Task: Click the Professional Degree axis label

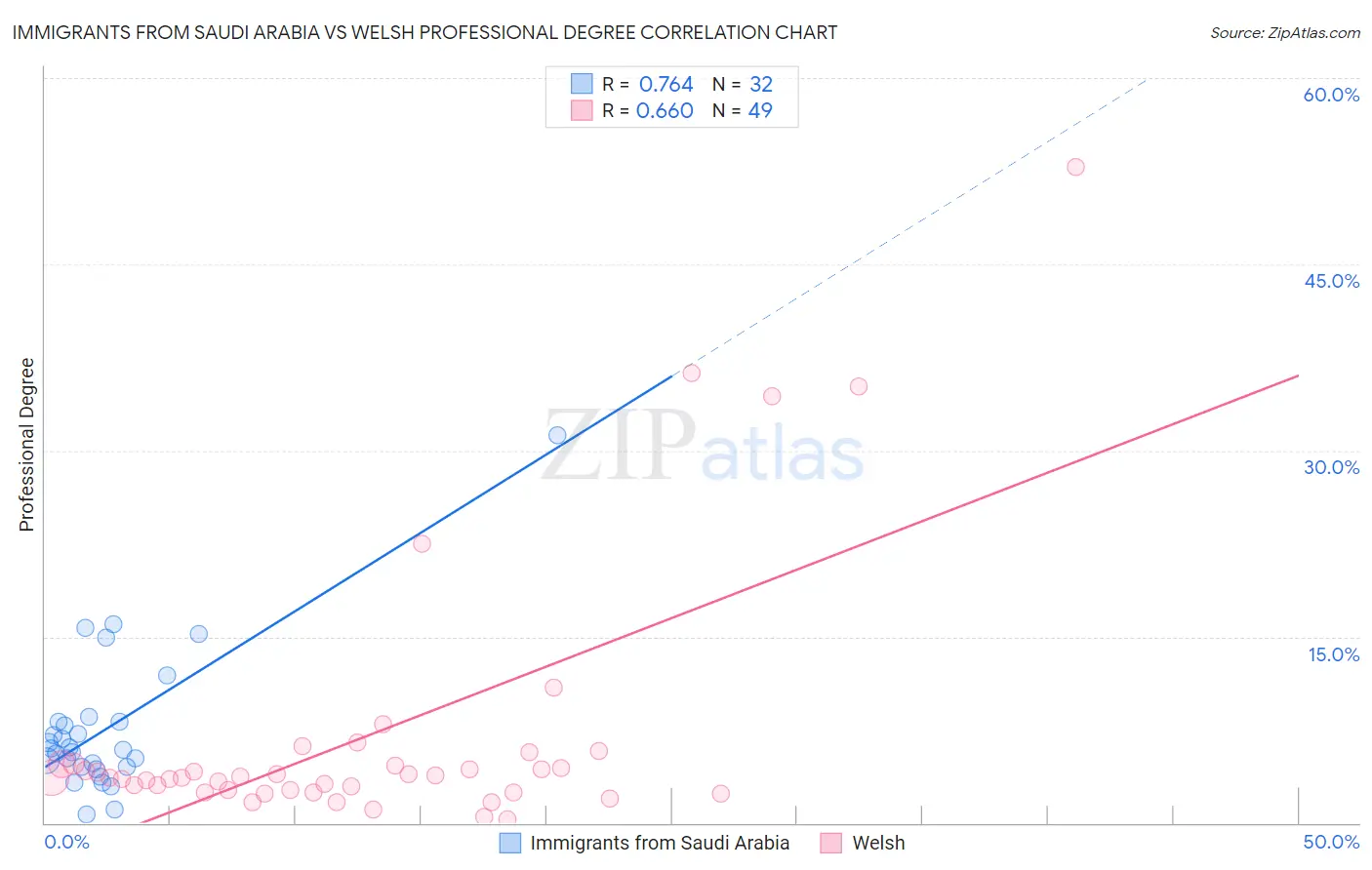Action: click(x=26, y=445)
